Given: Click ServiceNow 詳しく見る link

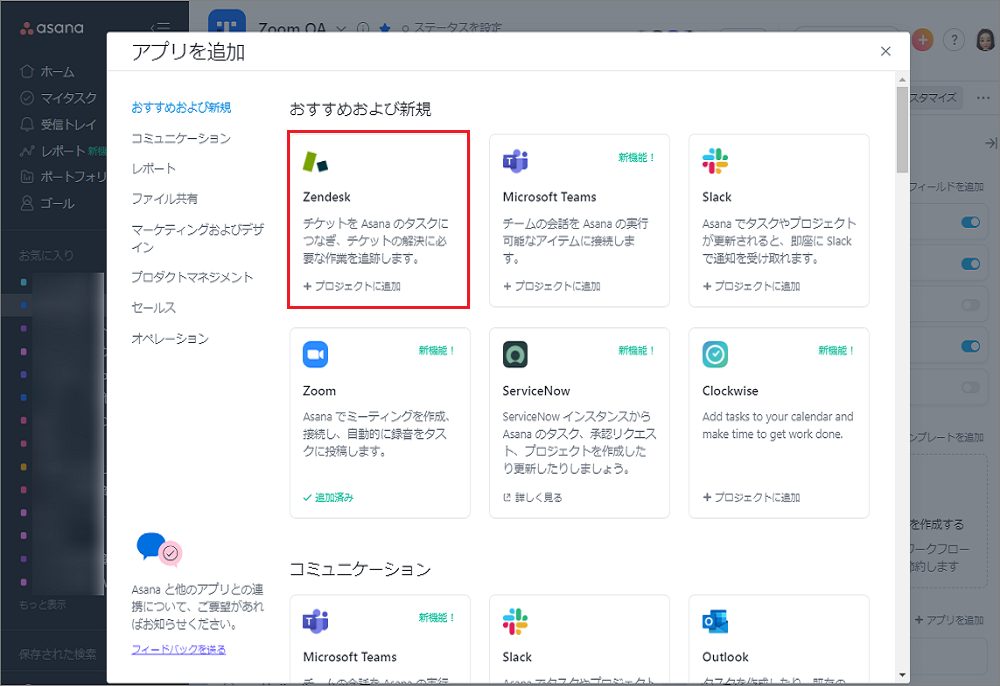Looking at the screenshot, I should click(x=533, y=497).
